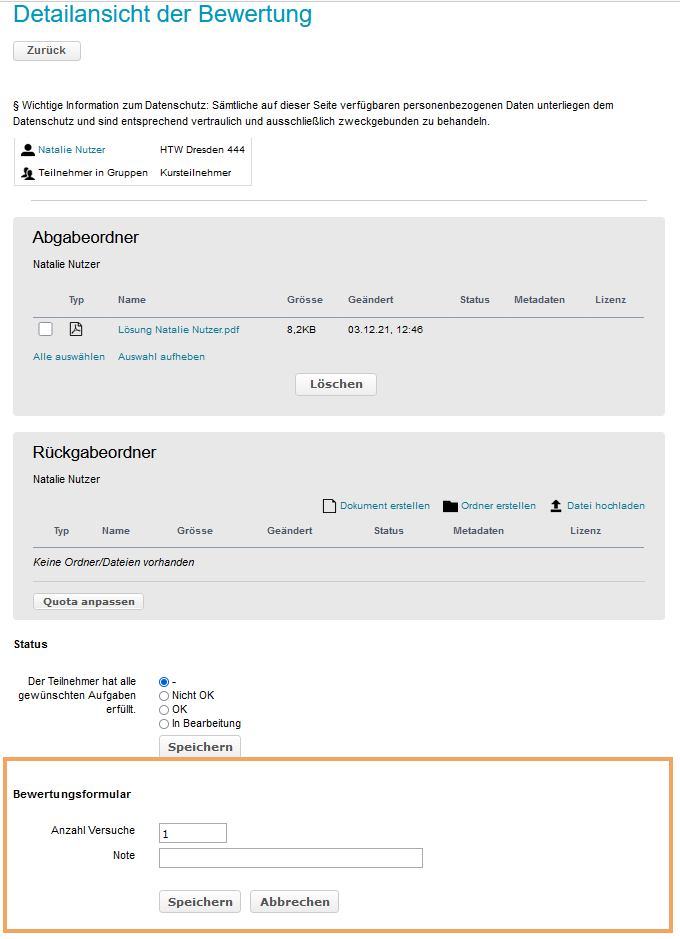Viewport: 680px width, 939px height.
Task: Click the PDF file type icon
Action: click(x=76, y=329)
